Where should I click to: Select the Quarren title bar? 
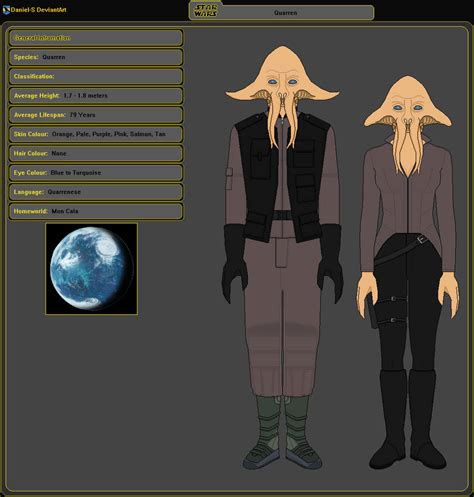pos(282,12)
